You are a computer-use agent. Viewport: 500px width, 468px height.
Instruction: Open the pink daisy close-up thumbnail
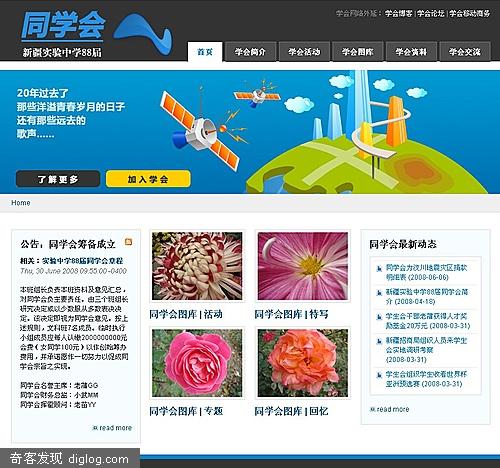[303, 266]
